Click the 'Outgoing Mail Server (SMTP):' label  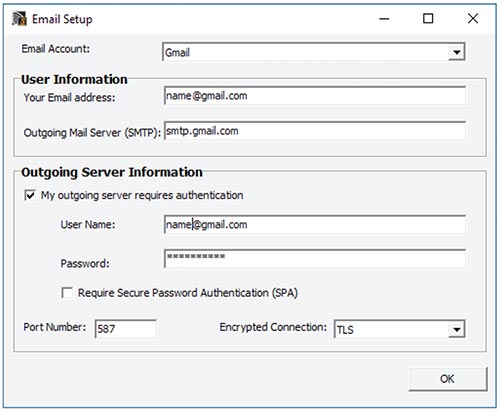point(92,133)
